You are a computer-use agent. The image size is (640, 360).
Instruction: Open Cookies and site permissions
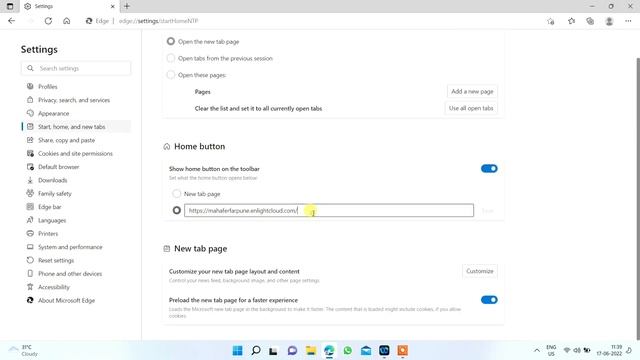click(x=76, y=153)
